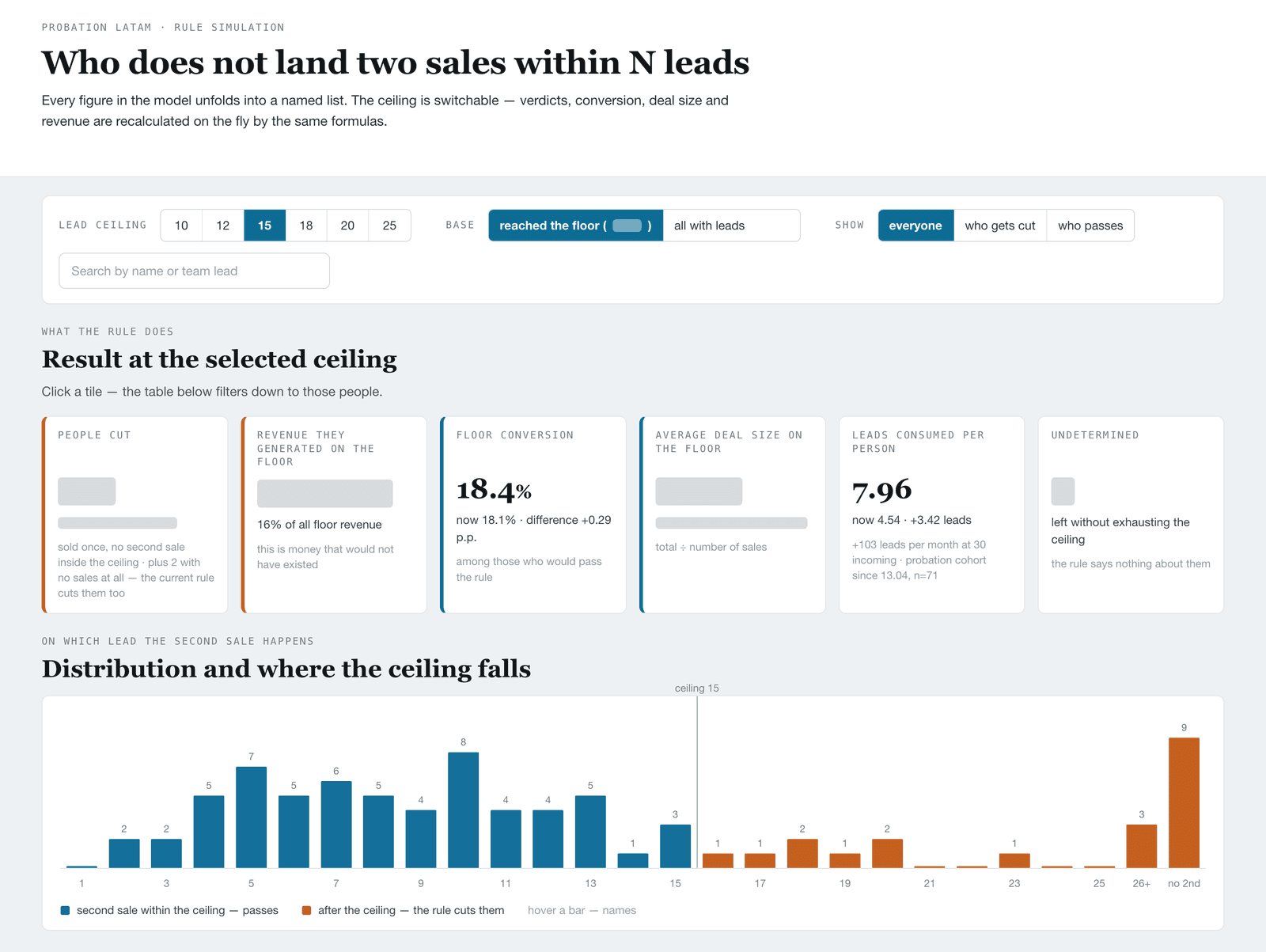This screenshot has width=1266, height=952.
Task: Choose base 'all with leads'
Action: click(x=731, y=226)
